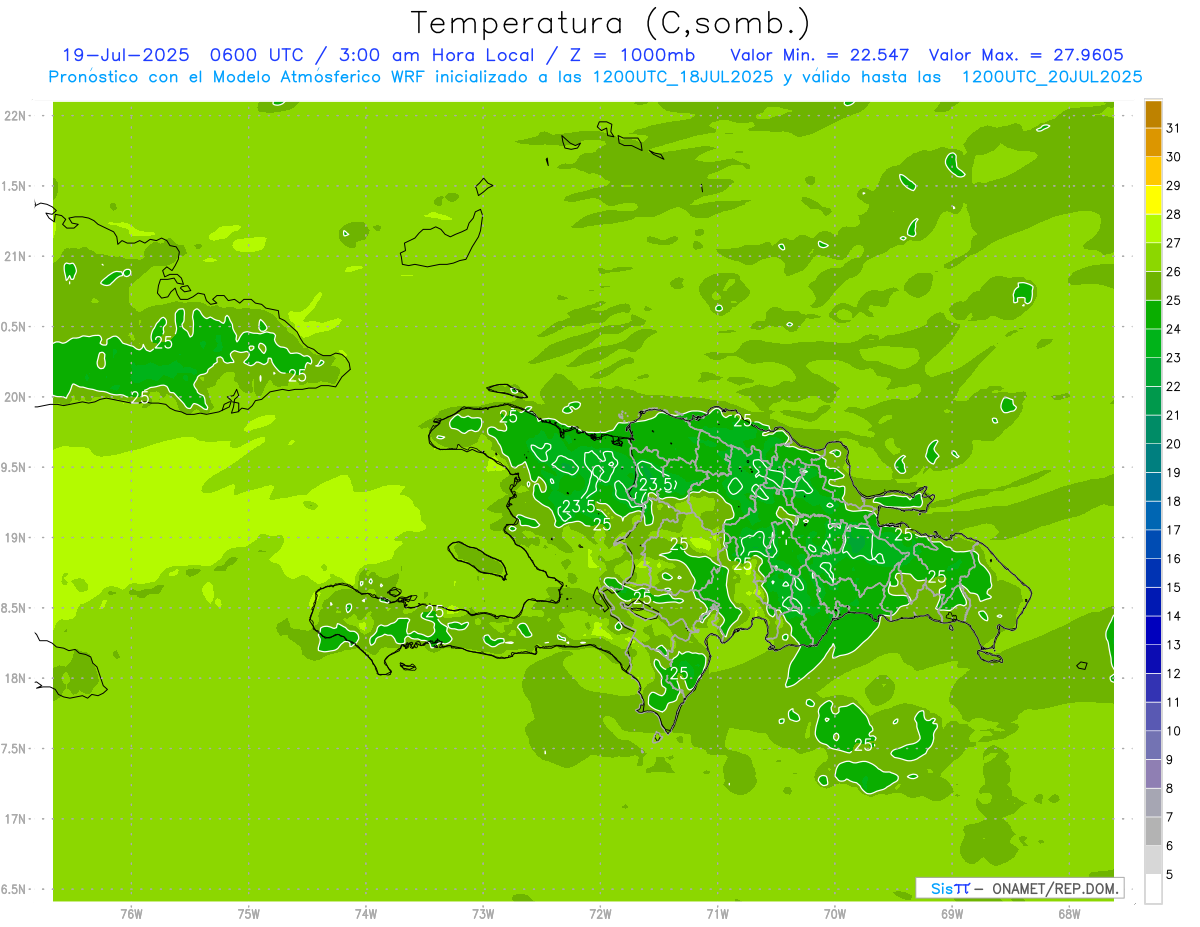This screenshot has height=927, width=1200.
Task: Click the colorbar label 31
Action: pyautogui.click(x=1174, y=128)
